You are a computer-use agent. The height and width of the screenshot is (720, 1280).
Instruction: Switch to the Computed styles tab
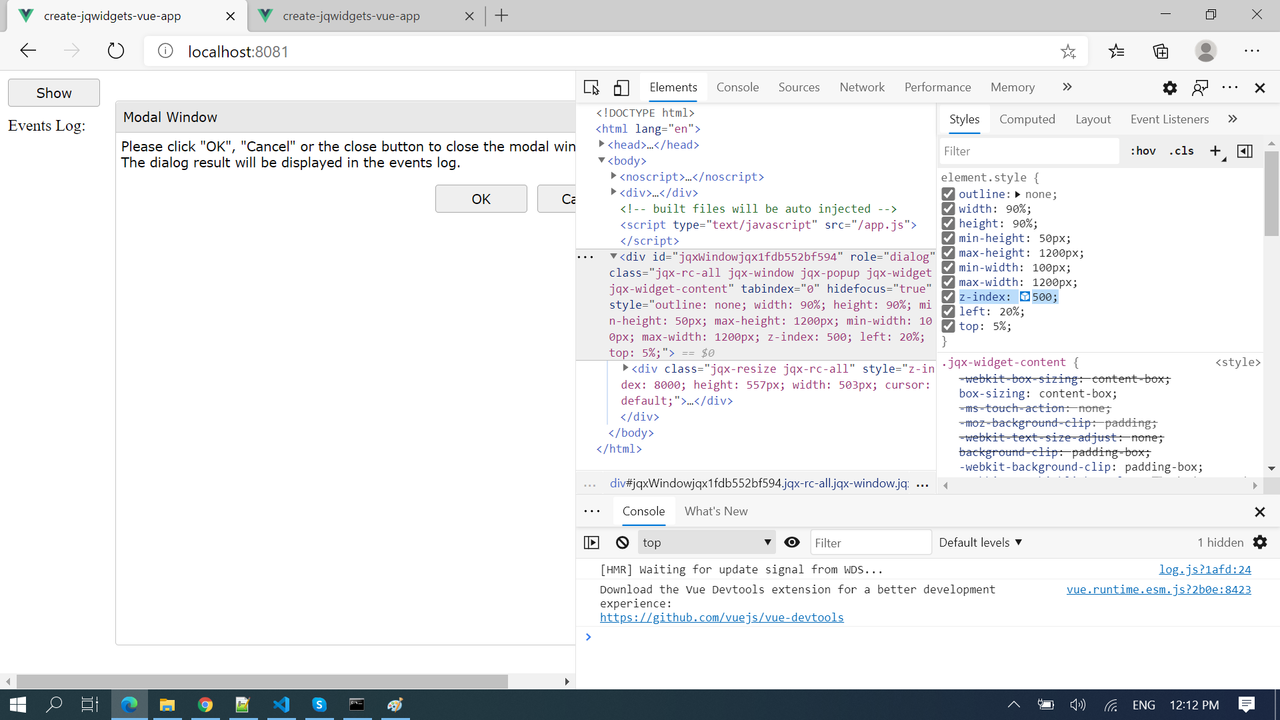1027,119
